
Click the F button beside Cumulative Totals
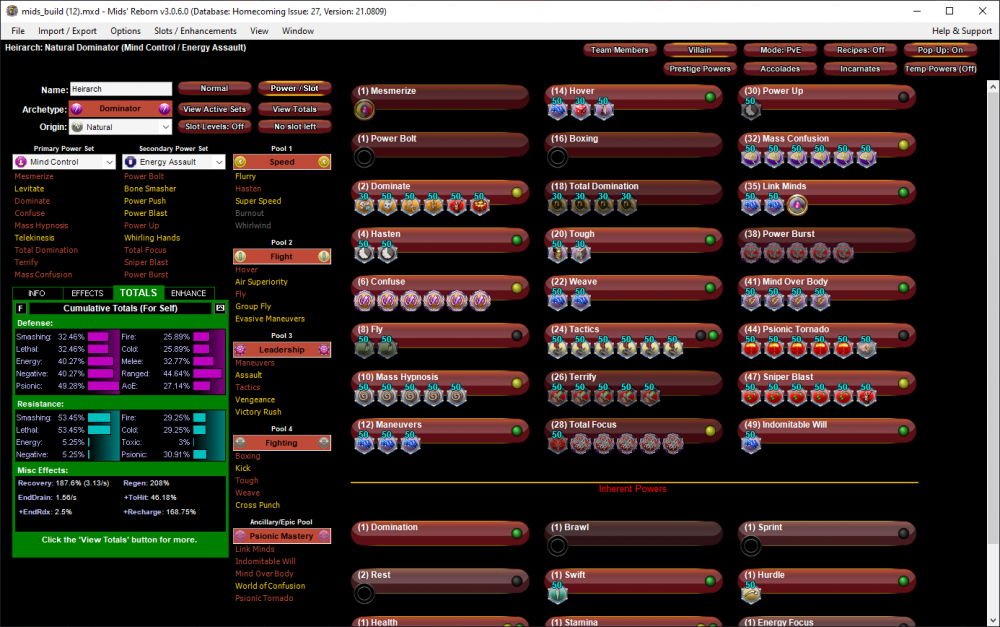point(21,308)
